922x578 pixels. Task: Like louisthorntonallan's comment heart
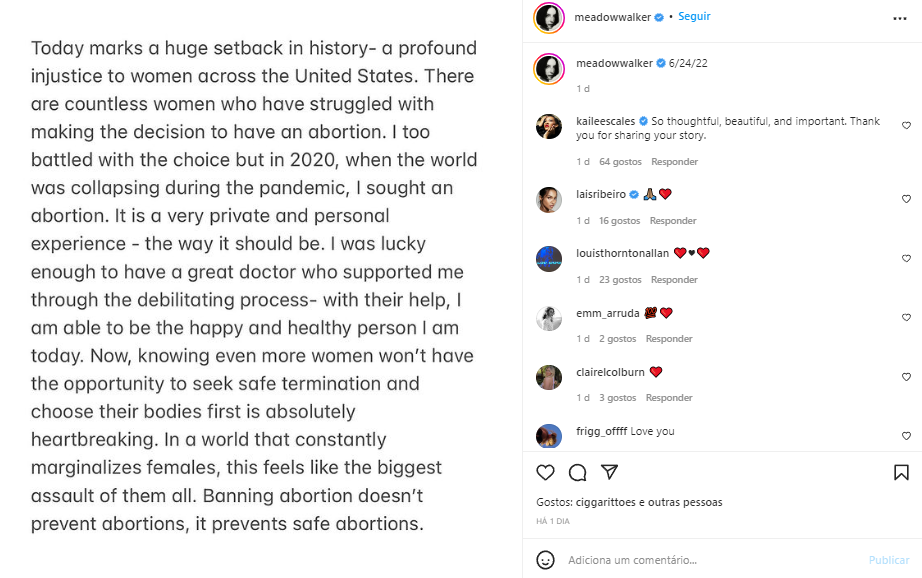[906, 258]
